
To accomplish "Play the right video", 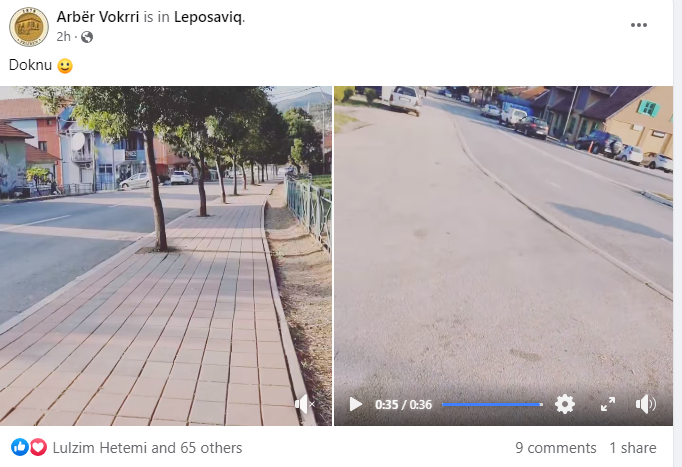I will coord(355,404).
